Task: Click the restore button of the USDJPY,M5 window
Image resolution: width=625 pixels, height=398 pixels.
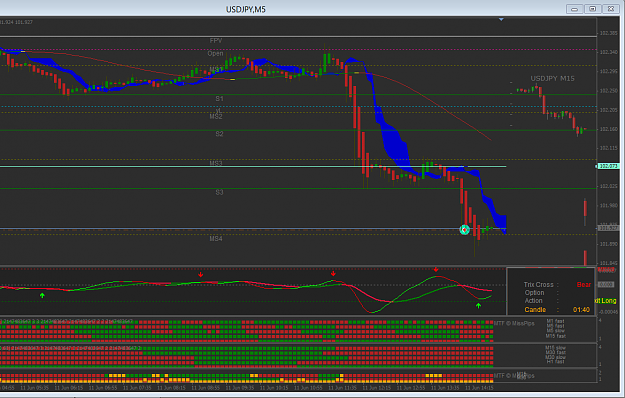Action: [593, 9]
